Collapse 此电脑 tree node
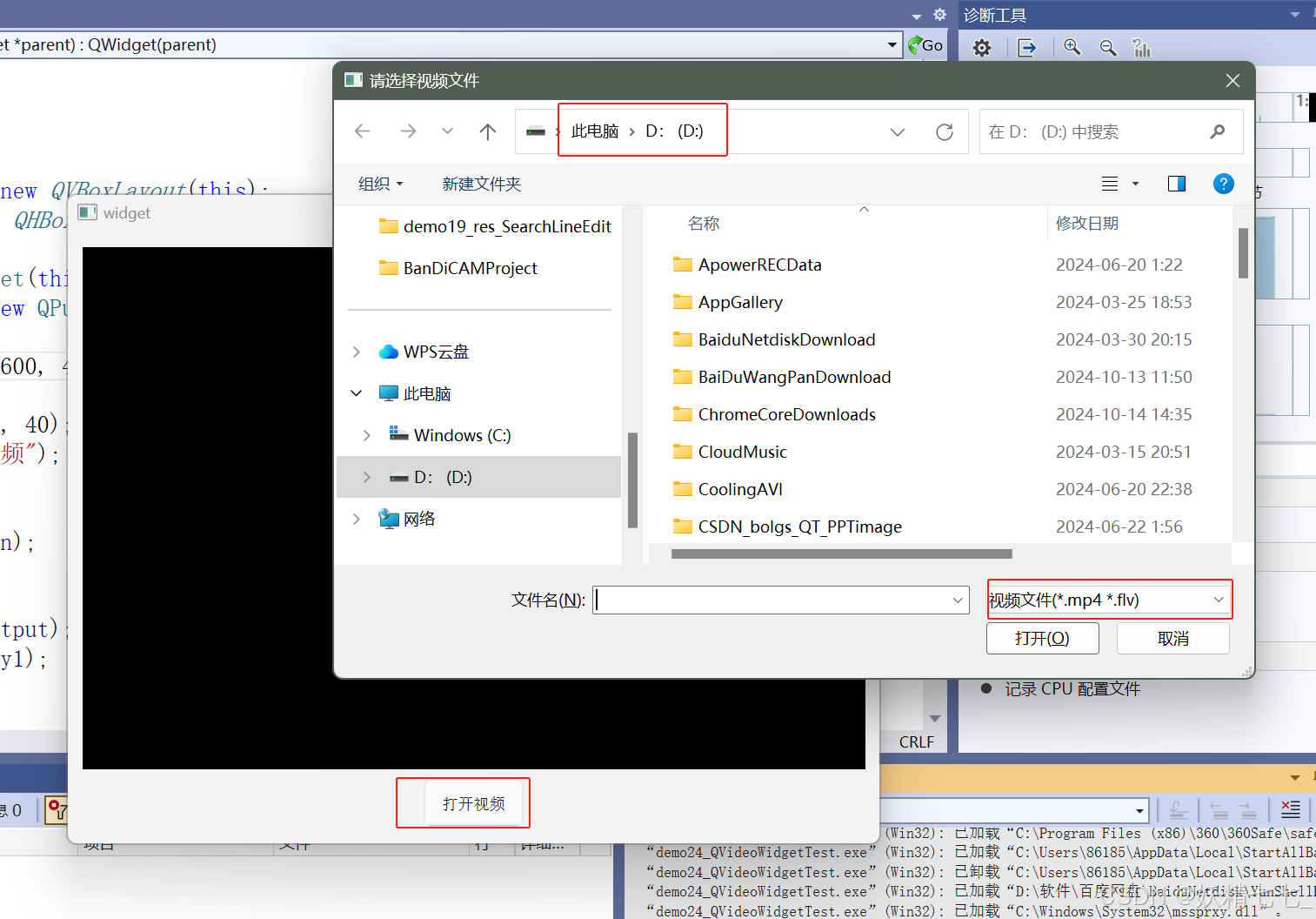The height and width of the screenshot is (919, 1316). [357, 393]
